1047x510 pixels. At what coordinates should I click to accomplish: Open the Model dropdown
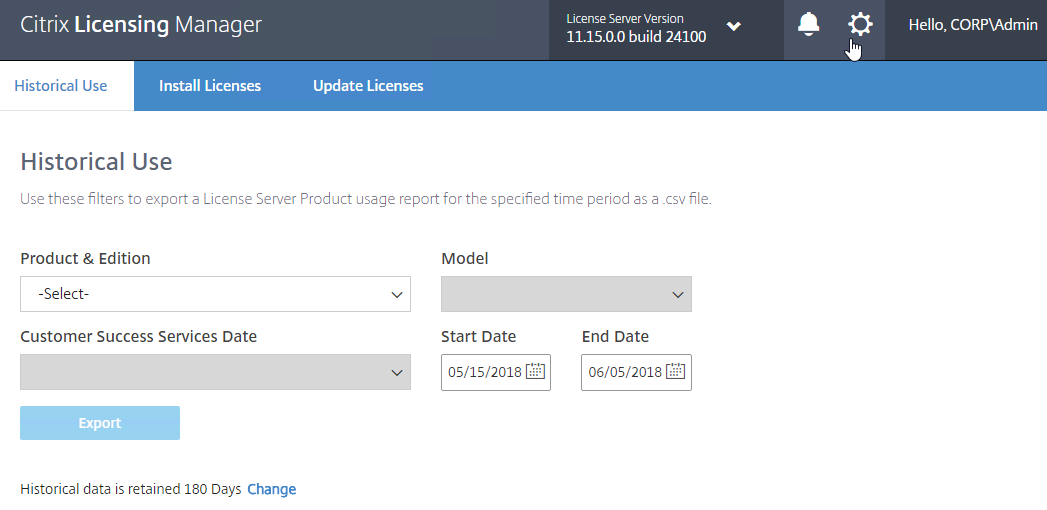[566, 294]
